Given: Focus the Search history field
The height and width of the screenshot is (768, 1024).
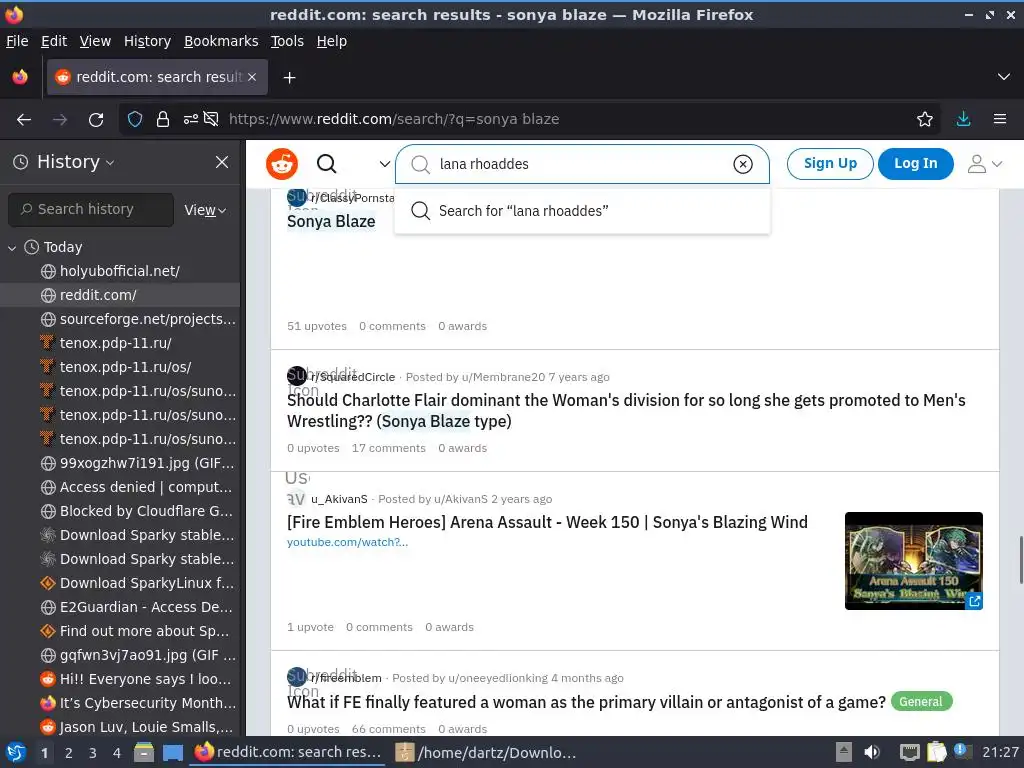Looking at the screenshot, I should [x=91, y=210].
